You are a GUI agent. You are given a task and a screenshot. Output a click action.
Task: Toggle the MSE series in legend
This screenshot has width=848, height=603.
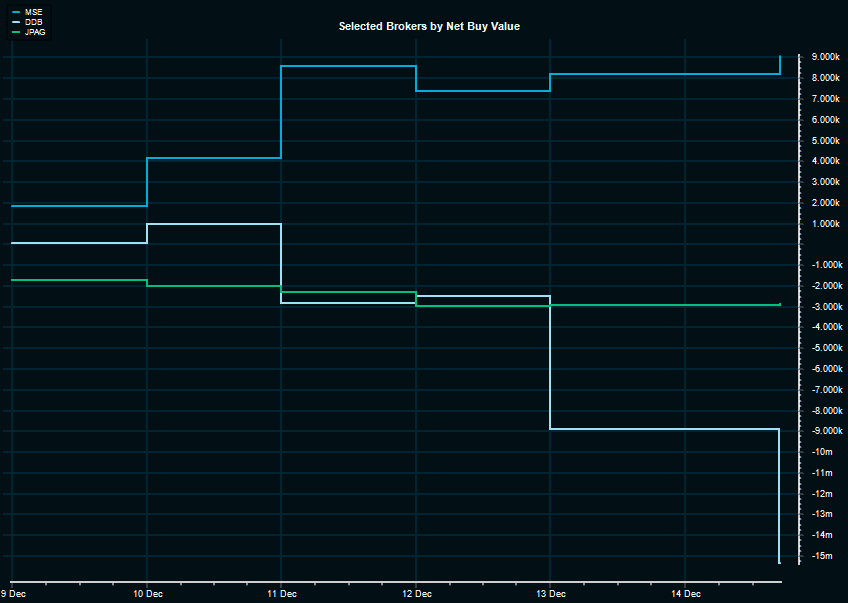34,11
